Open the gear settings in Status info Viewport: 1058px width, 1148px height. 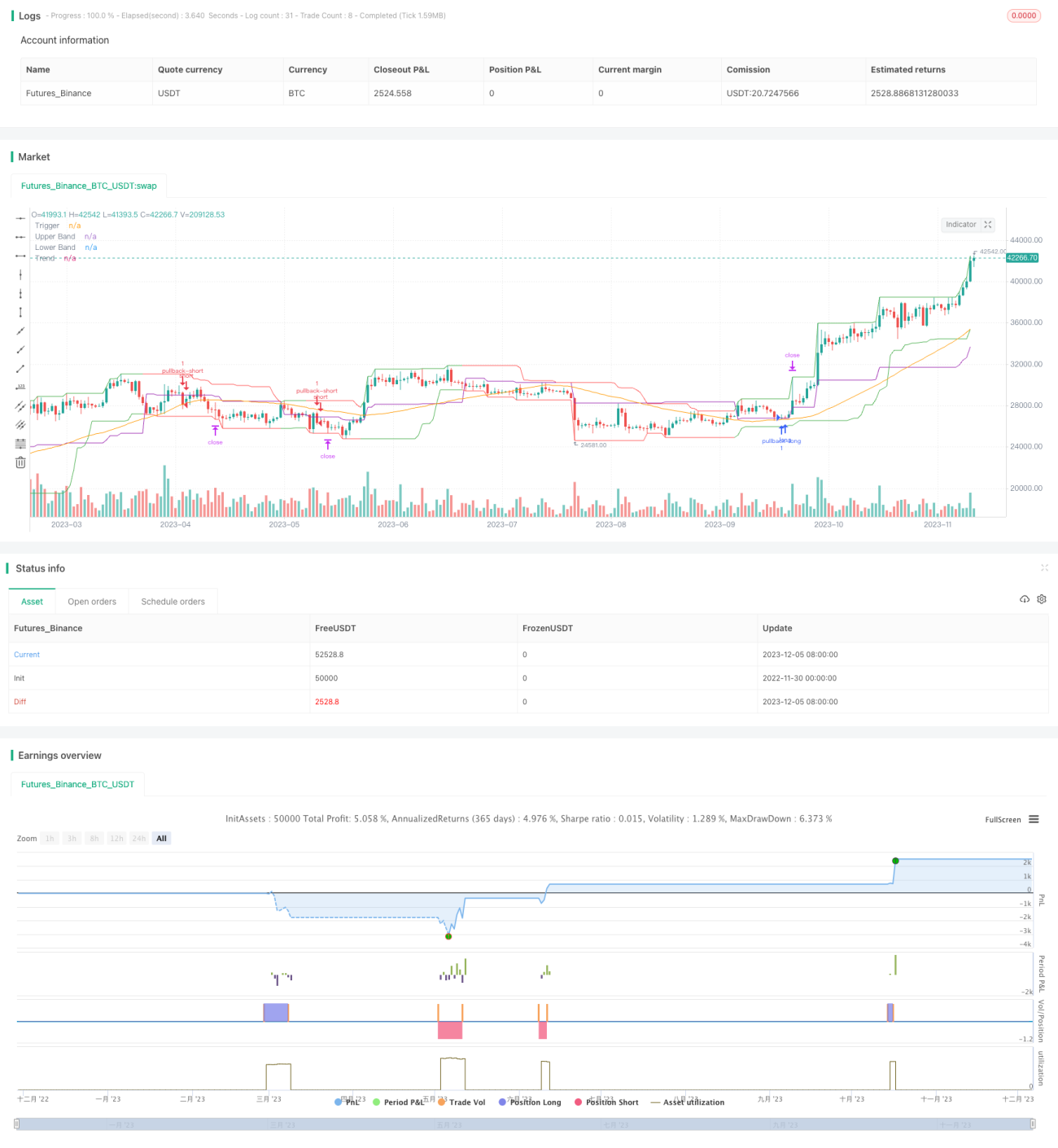1042,599
